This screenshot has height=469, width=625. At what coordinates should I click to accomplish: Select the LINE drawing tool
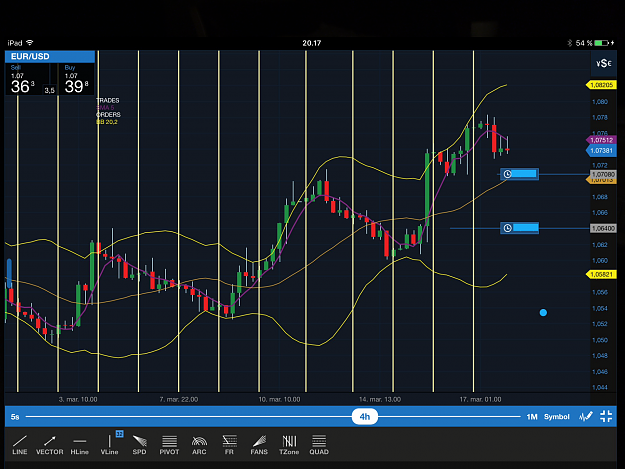[20, 445]
